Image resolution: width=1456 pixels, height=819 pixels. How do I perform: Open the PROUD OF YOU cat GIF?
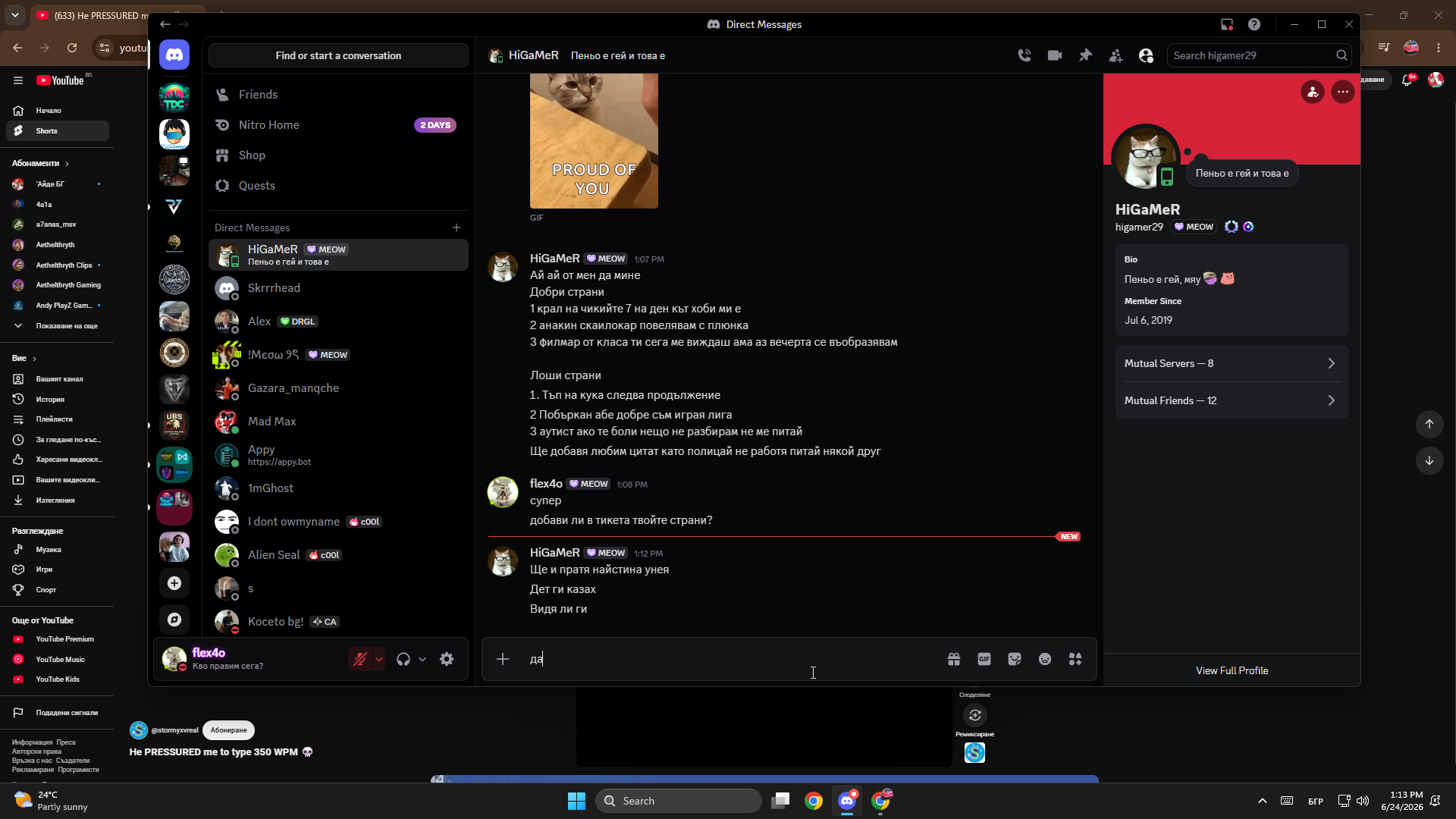point(594,141)
